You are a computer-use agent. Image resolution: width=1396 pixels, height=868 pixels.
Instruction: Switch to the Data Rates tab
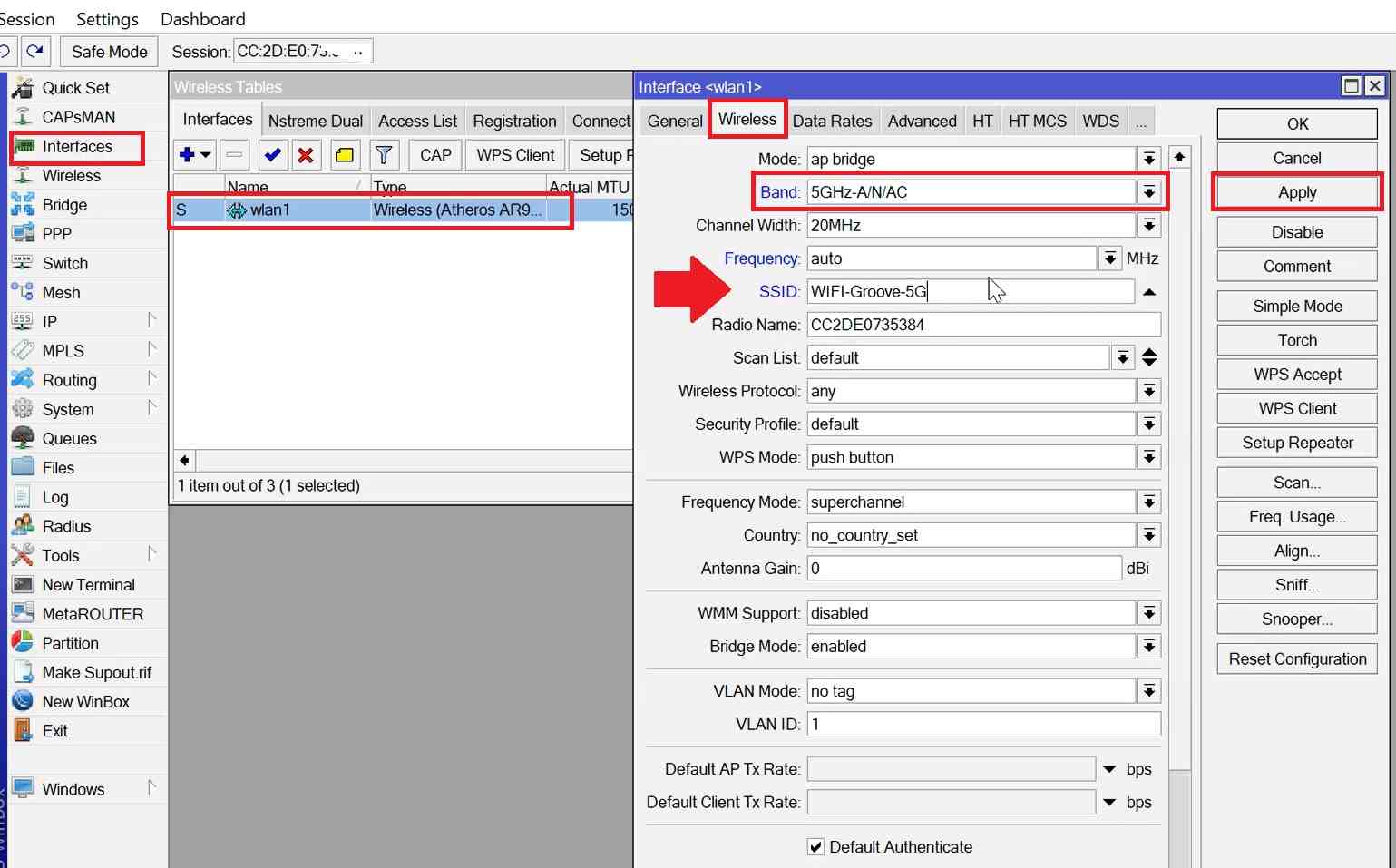832,121
